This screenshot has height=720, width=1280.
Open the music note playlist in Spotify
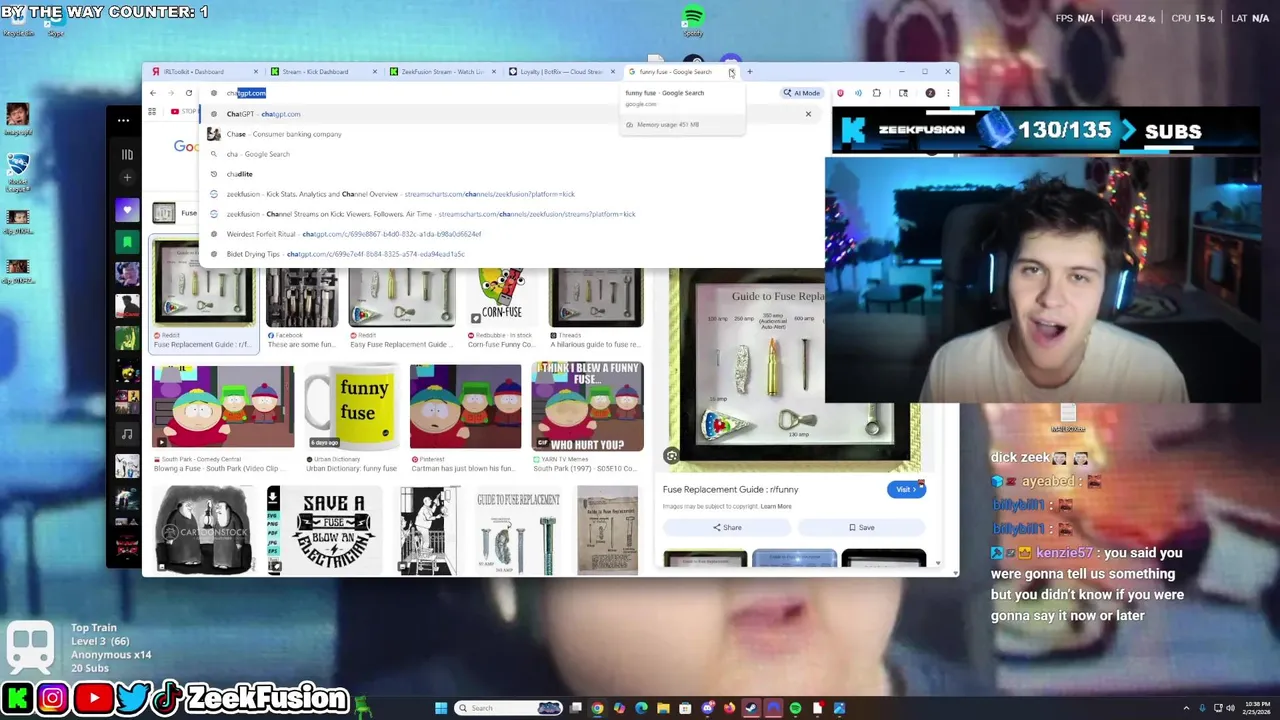127,434
